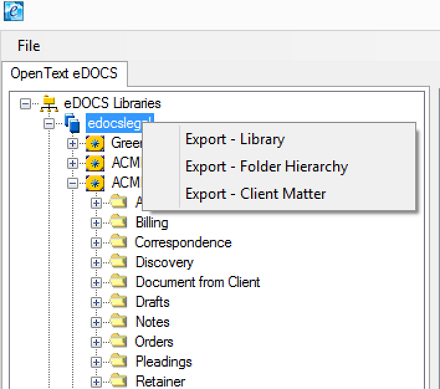Select the edocslegal library label
Image resolution: width=440 pixels, height=389 pixels.
pos(114,123)
